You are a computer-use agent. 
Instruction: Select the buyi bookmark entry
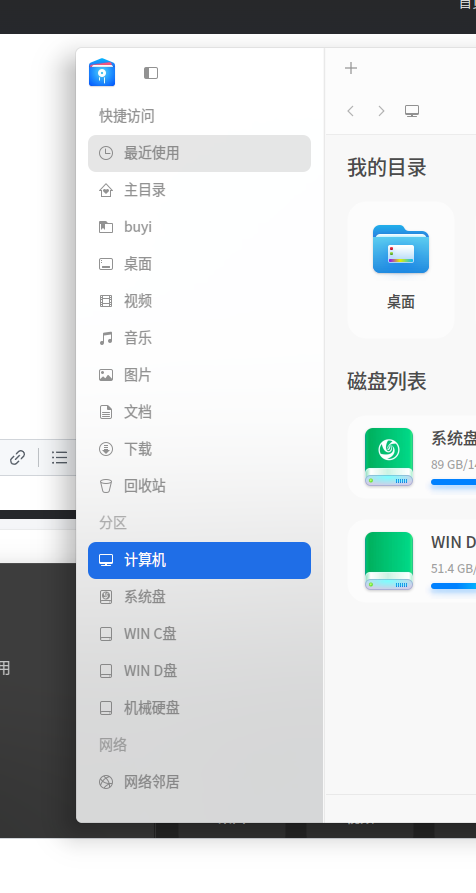pos(199,227)
